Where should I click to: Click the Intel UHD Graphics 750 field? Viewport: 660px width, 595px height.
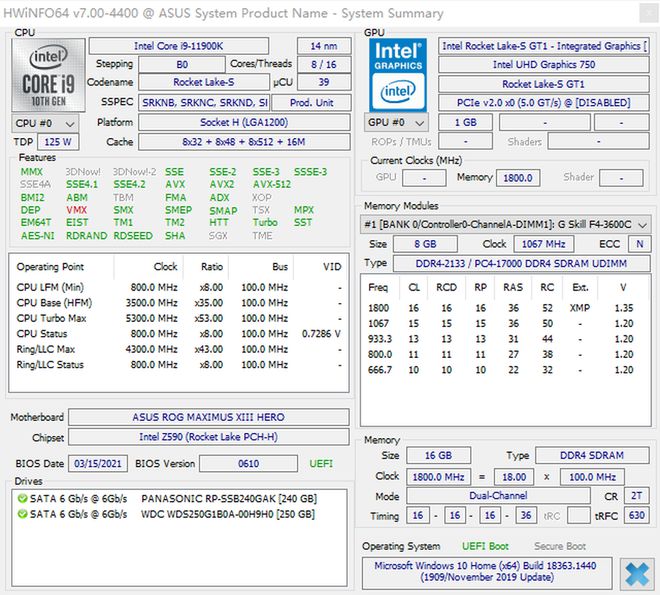(543, 64)
